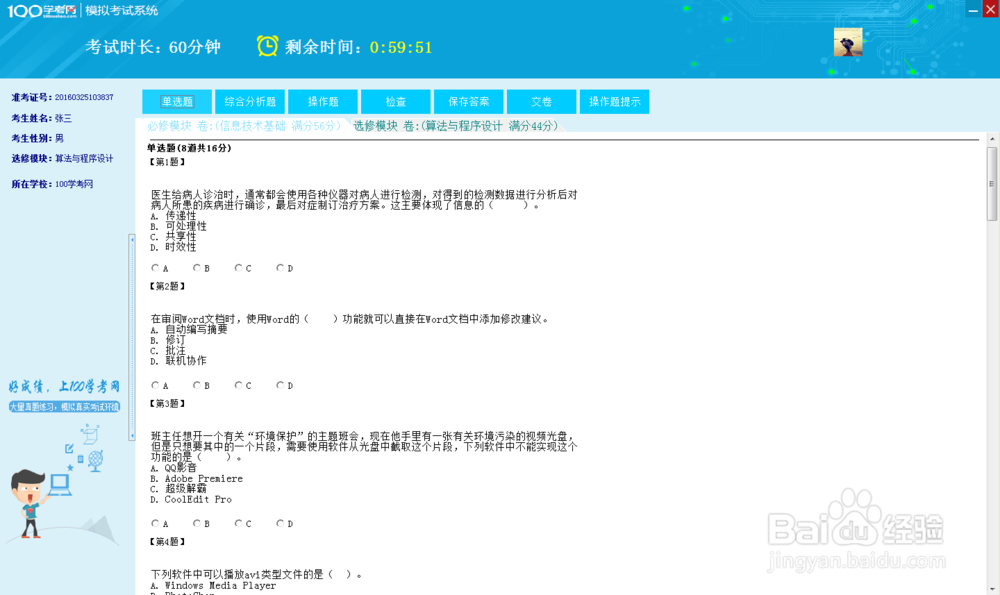The height and width of the screenshot is (595, 1000).
Task: Close the exam system window
Action: [990, 9]
